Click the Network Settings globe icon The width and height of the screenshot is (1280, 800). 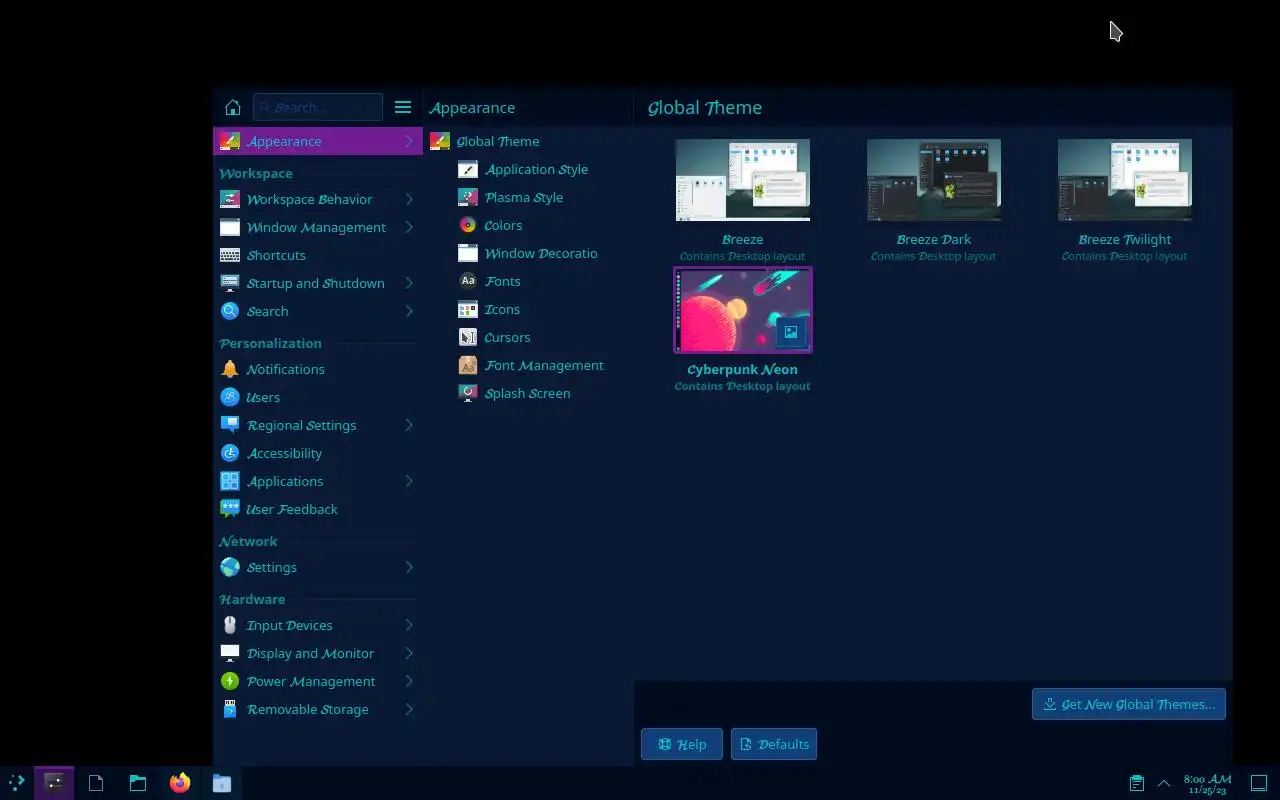click(230, 567)
